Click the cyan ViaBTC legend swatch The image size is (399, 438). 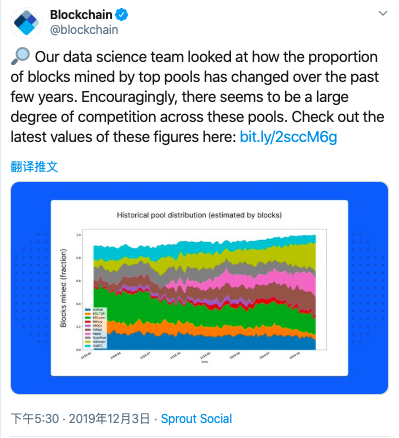pyautogui.click(x=88, y=346)
